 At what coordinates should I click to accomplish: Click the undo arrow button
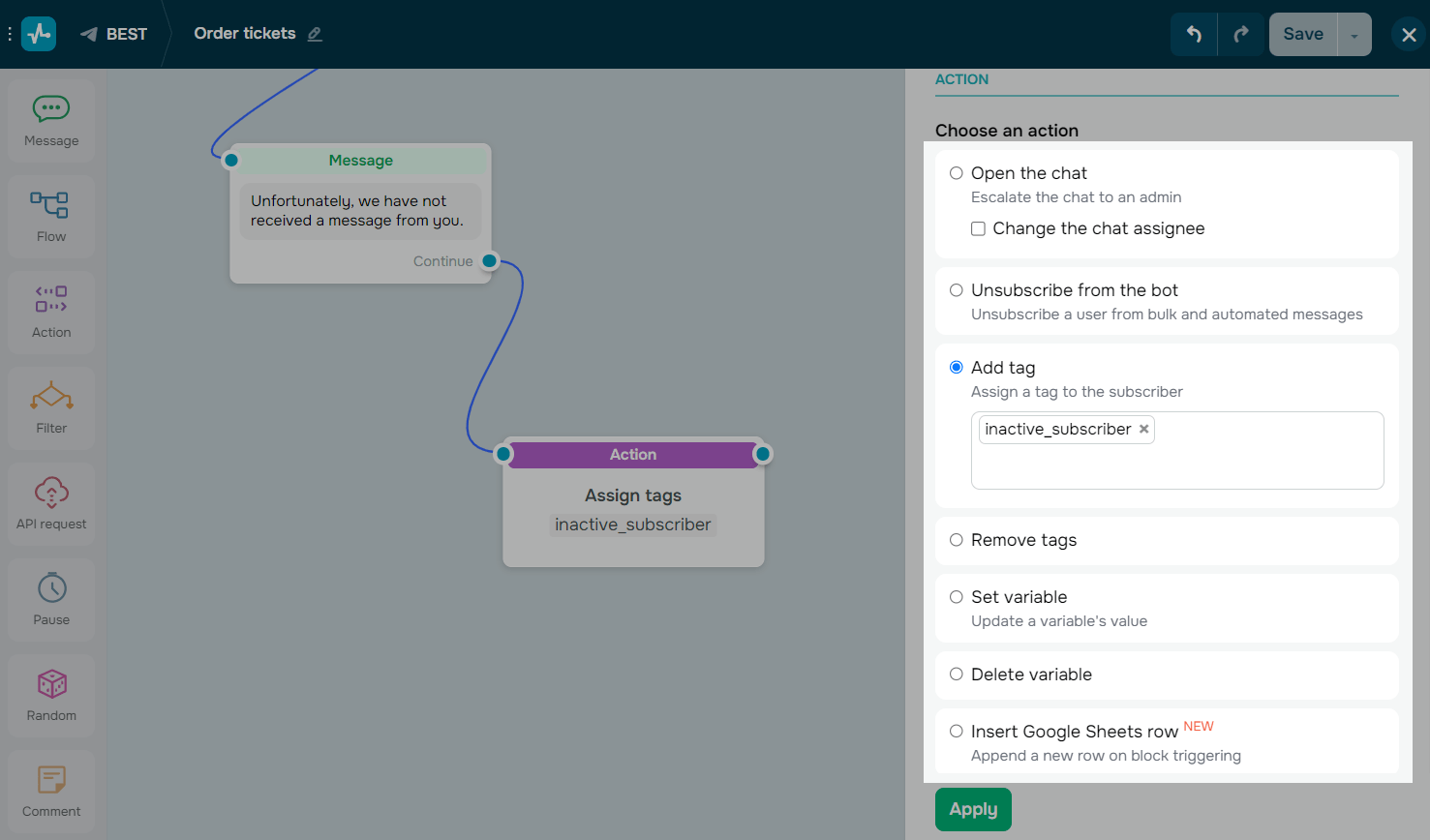pos(1194,34)
